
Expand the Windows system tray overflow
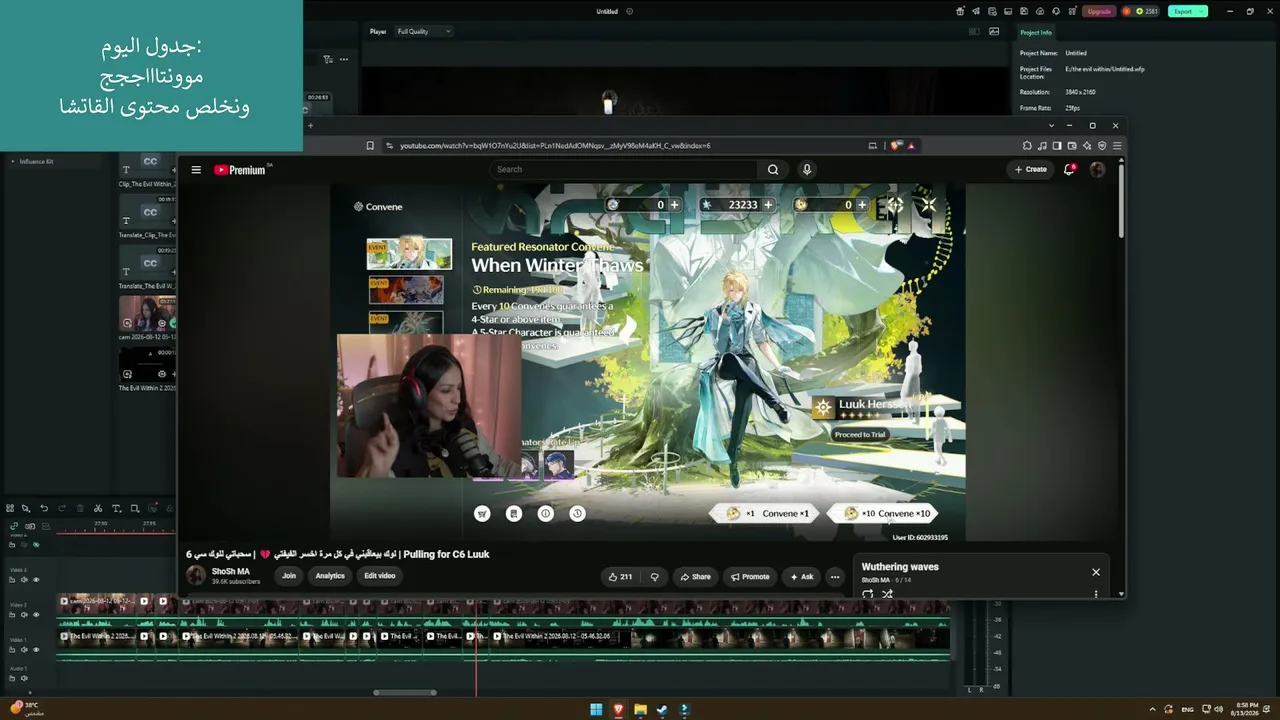click(x=1152, y=710)
